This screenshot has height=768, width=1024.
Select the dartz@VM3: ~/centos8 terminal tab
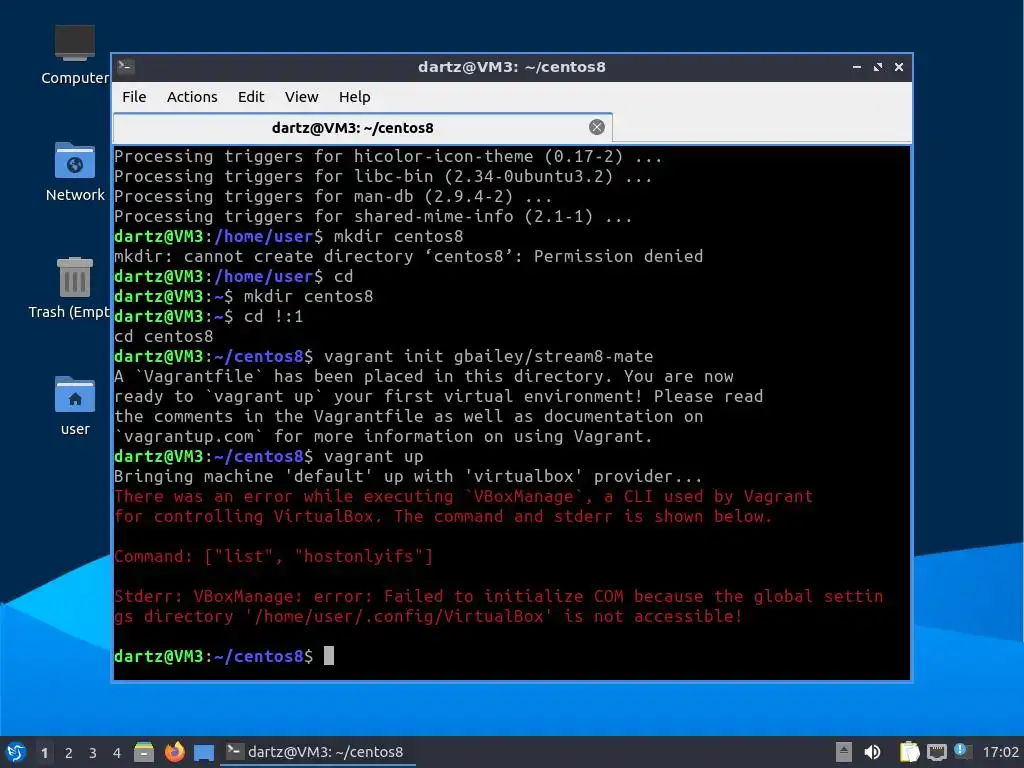pyautogui.click(x=362, y=127)
